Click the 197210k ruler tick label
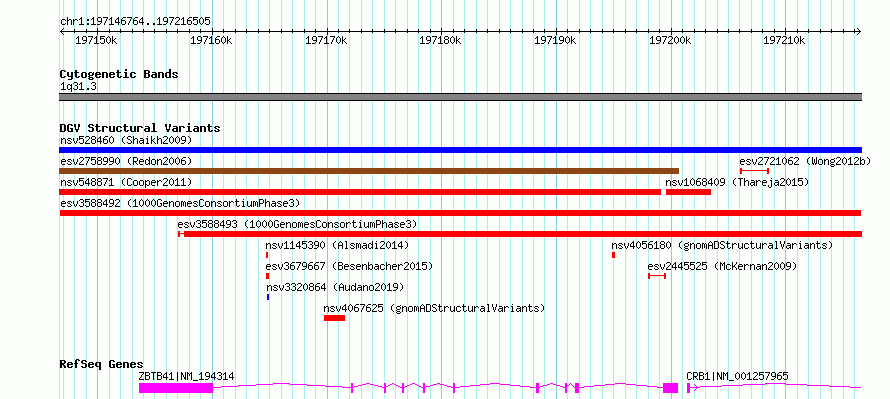The width and height of the screenshot is (890, 399). click(784, 41)
